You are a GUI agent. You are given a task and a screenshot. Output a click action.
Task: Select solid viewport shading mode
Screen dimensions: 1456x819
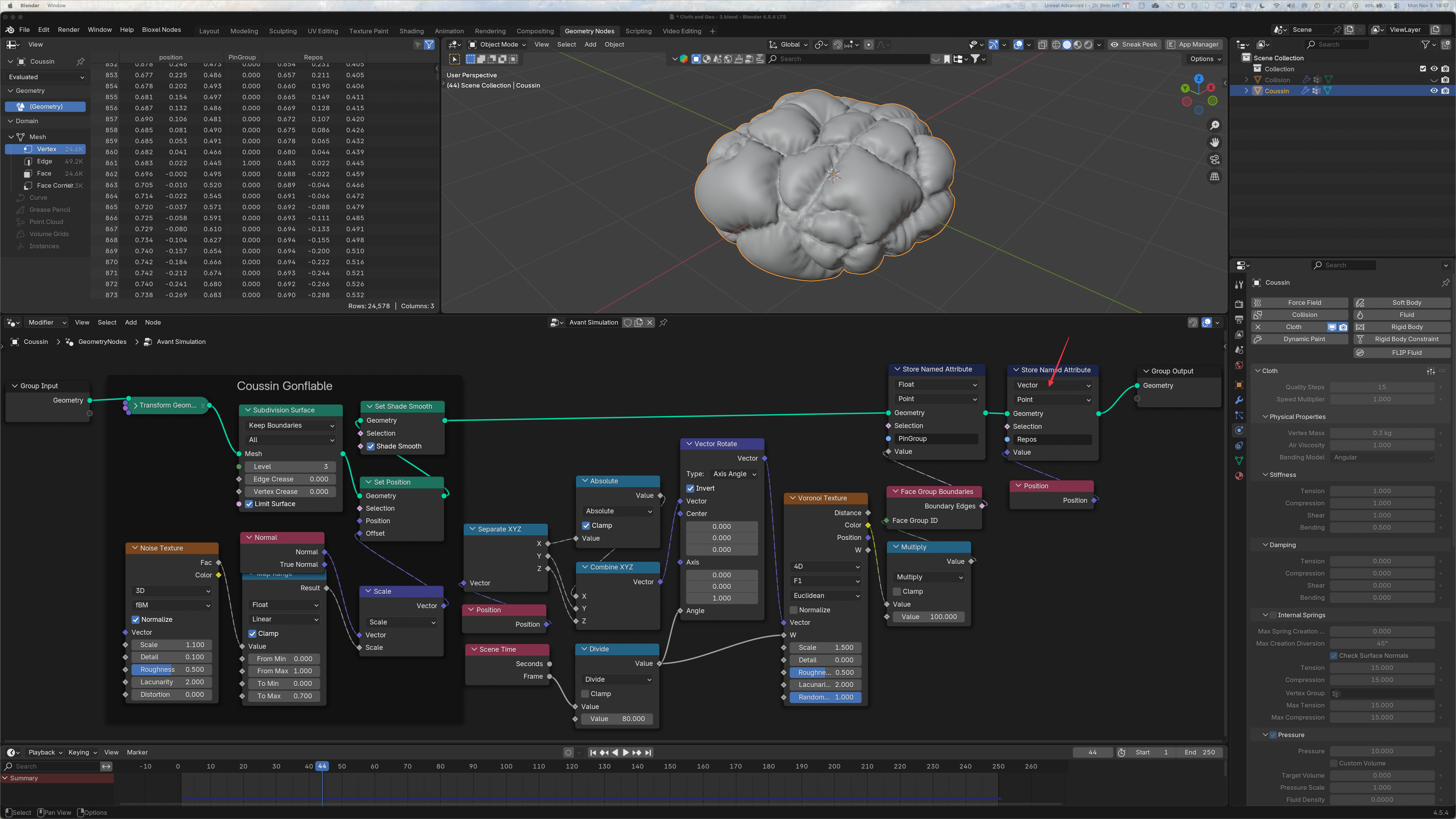[x=1067, y=45]
